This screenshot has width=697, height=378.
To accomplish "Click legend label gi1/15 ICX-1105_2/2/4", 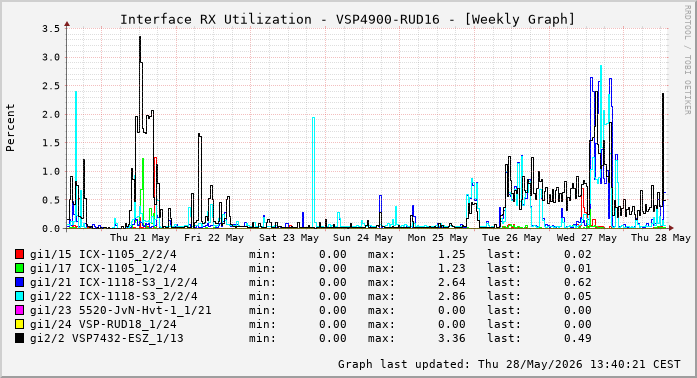I will pyautogui.click(x=103, y=254).
